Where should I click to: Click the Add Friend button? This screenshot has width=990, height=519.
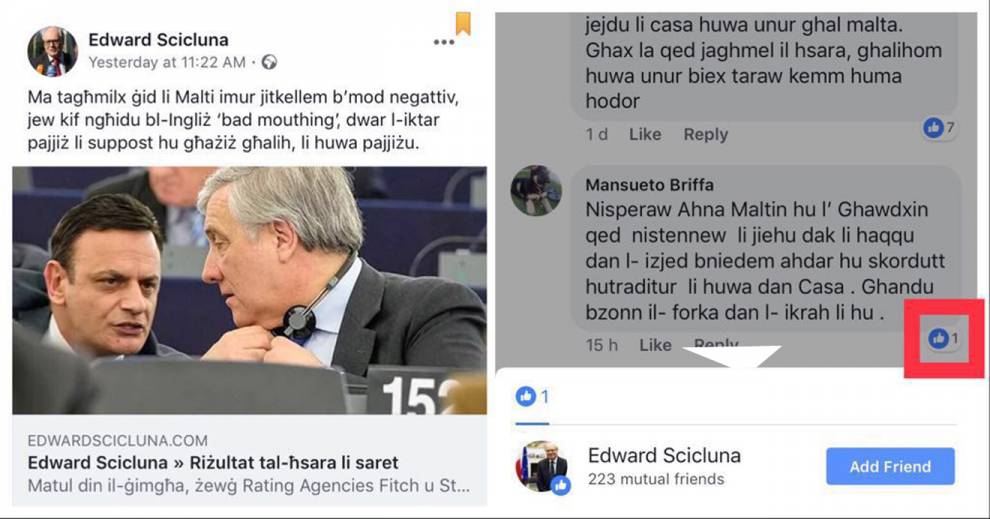click(890, 467)
